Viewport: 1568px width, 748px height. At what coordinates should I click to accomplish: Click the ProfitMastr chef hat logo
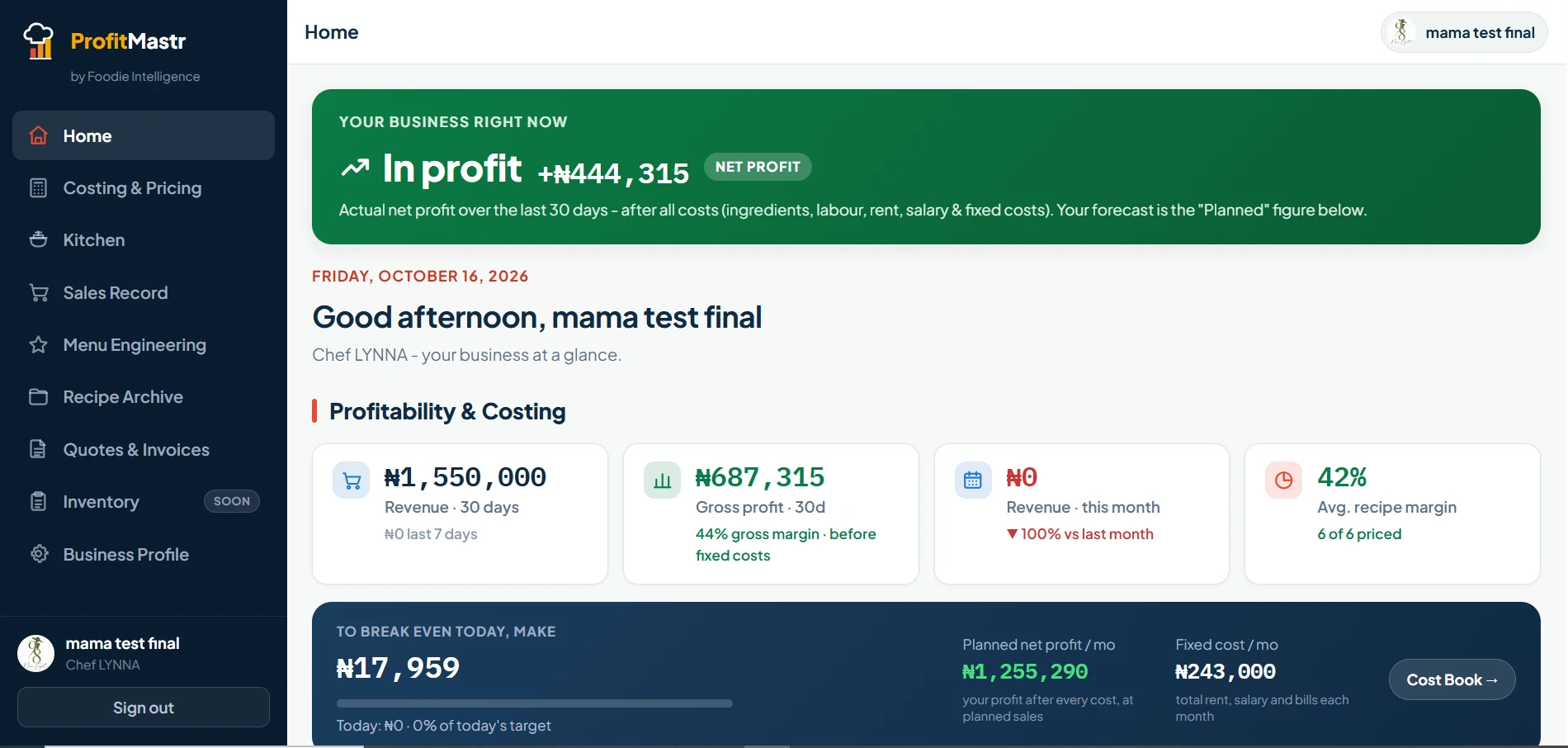pos(39,41)
